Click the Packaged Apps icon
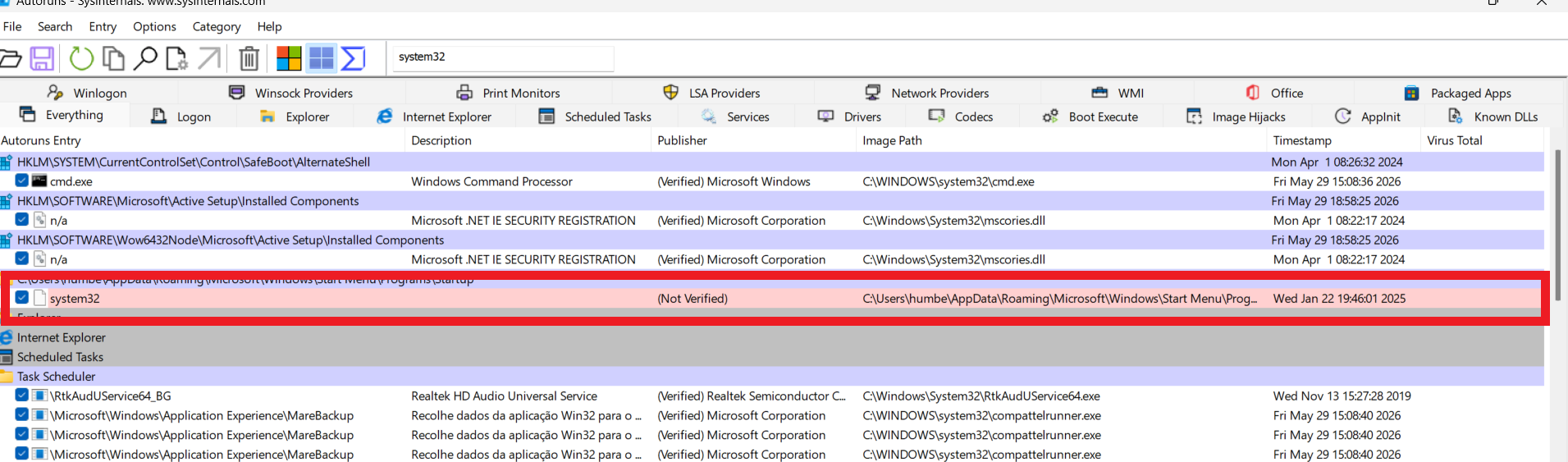 click(1411, 93)
